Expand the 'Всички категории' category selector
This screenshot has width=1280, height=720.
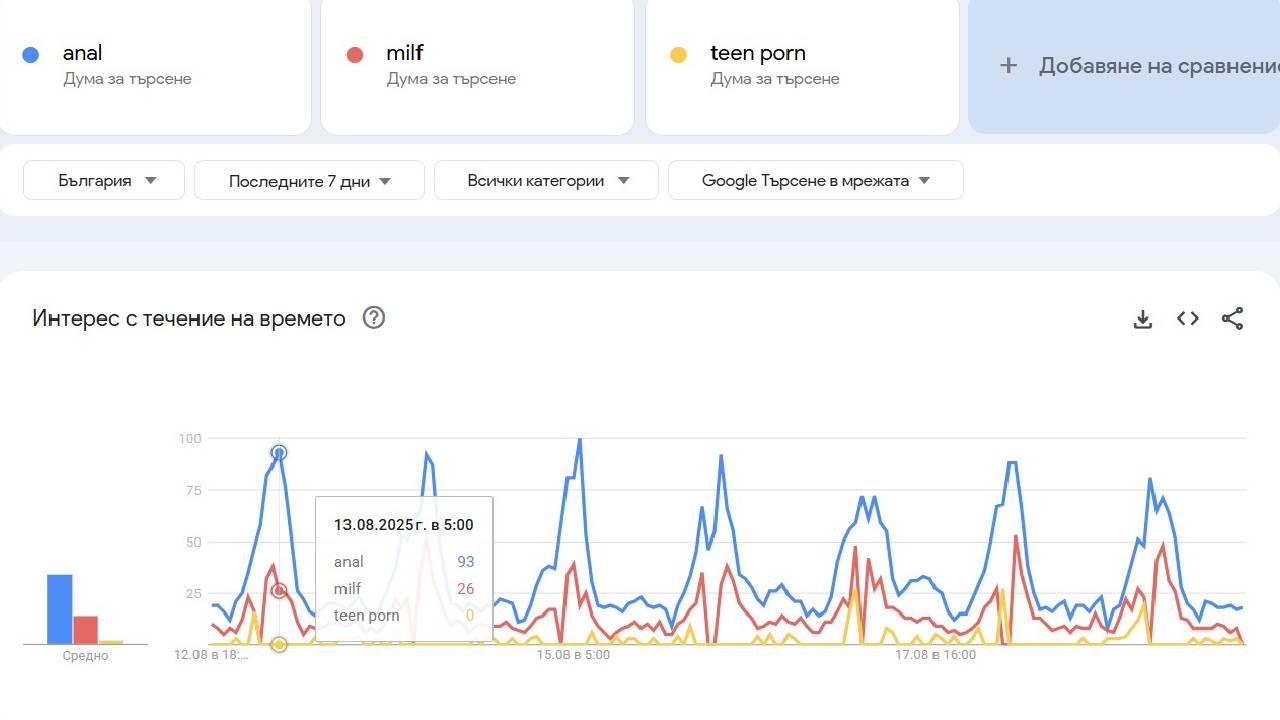[x=545, y=181]
